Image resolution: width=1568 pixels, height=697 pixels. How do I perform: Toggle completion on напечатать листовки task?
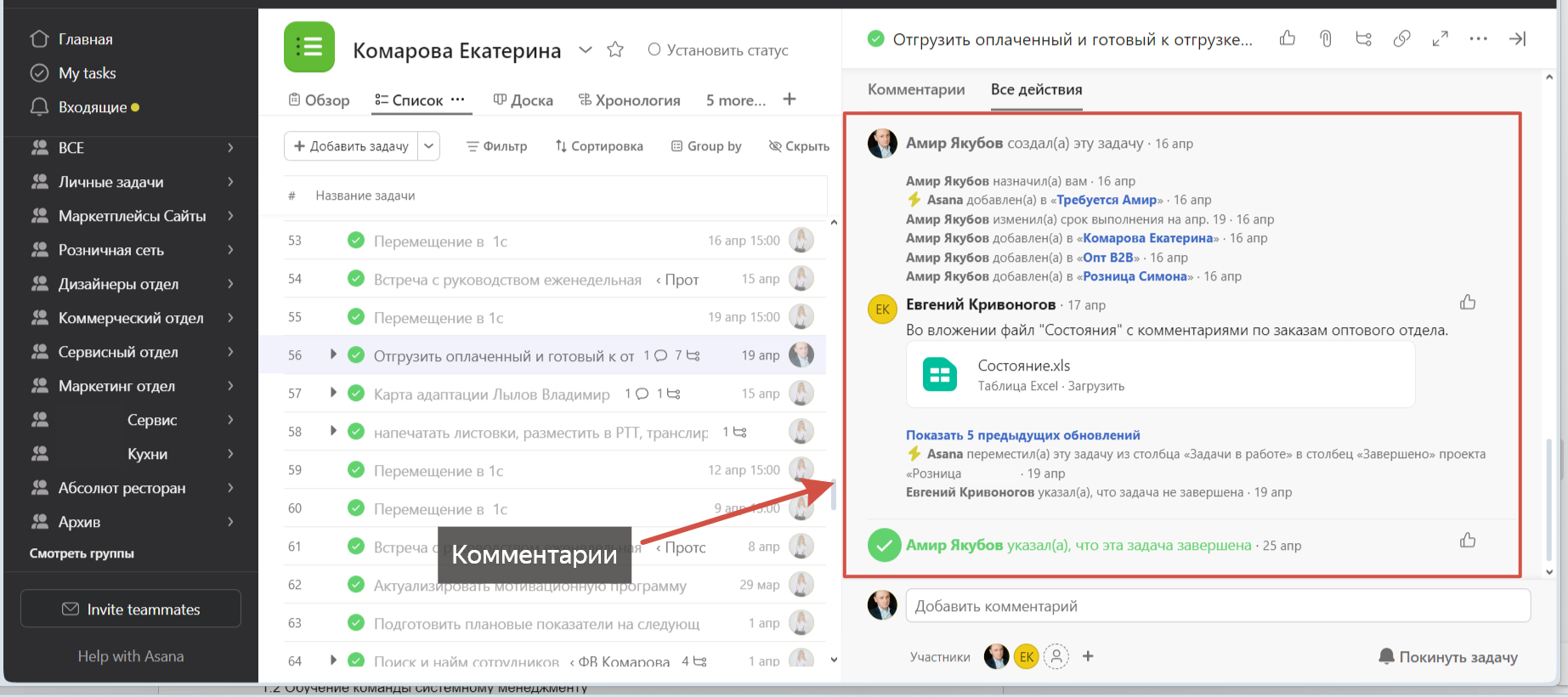[x=356, y=432]
